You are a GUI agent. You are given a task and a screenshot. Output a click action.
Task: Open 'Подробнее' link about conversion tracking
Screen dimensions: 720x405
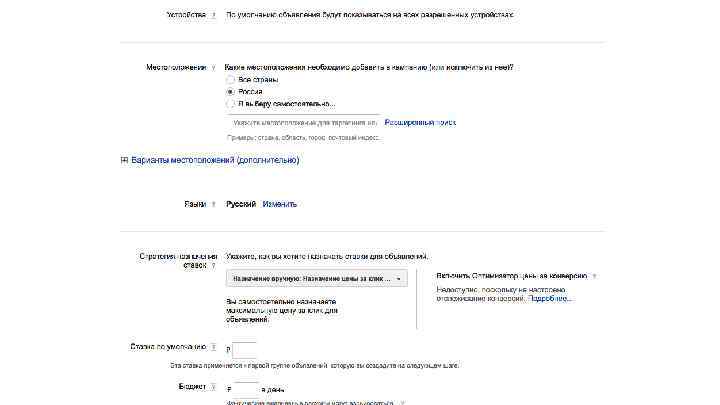[x=550, y=298]
